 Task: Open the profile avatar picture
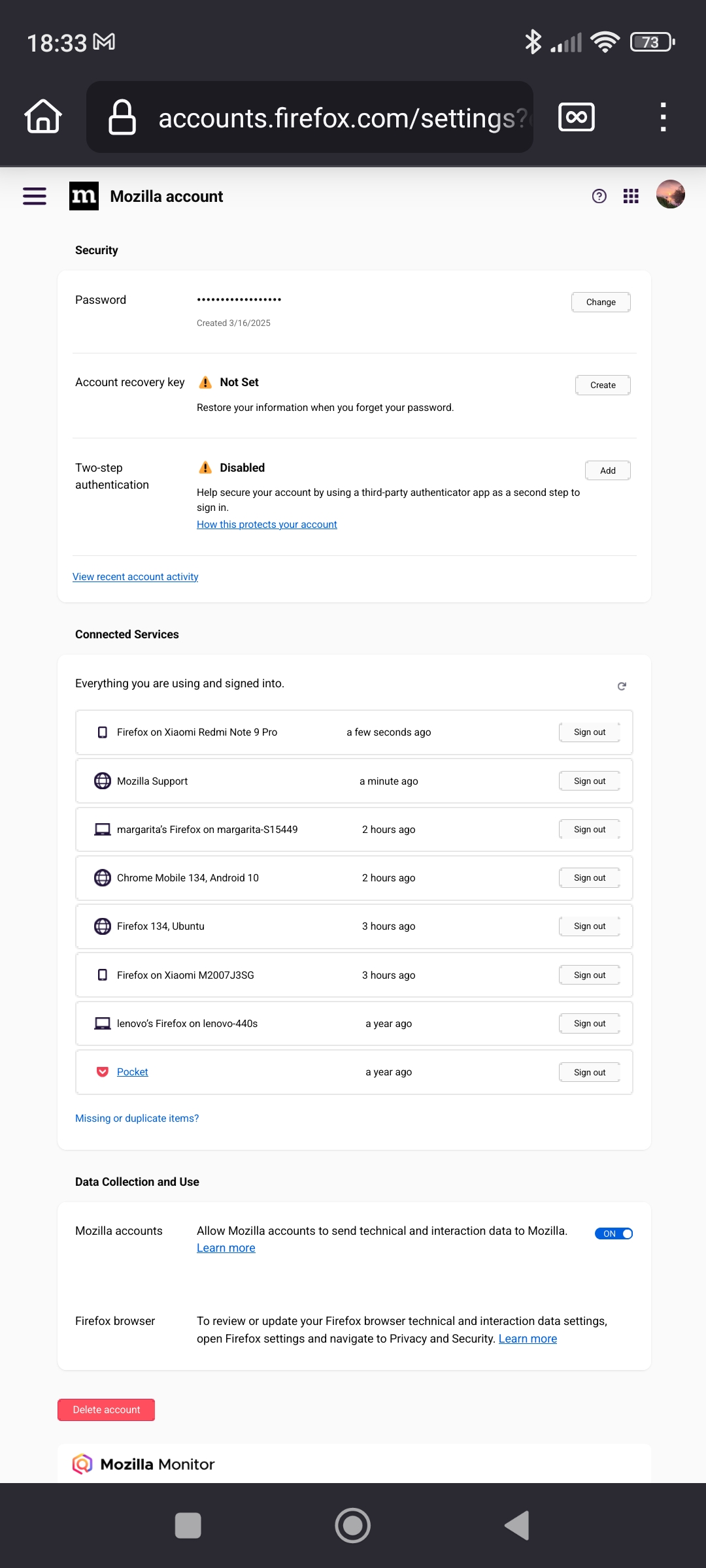(671, 195)
